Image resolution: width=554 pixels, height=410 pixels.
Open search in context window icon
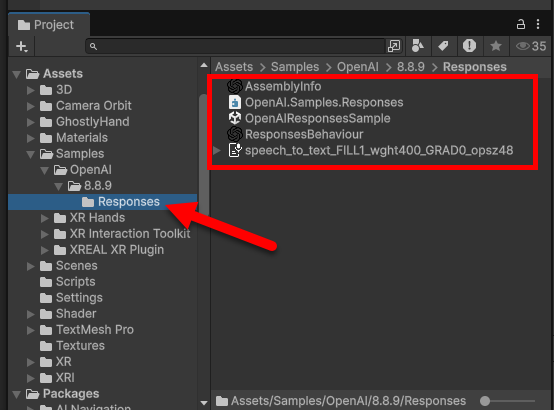click(x=394, y=46)
